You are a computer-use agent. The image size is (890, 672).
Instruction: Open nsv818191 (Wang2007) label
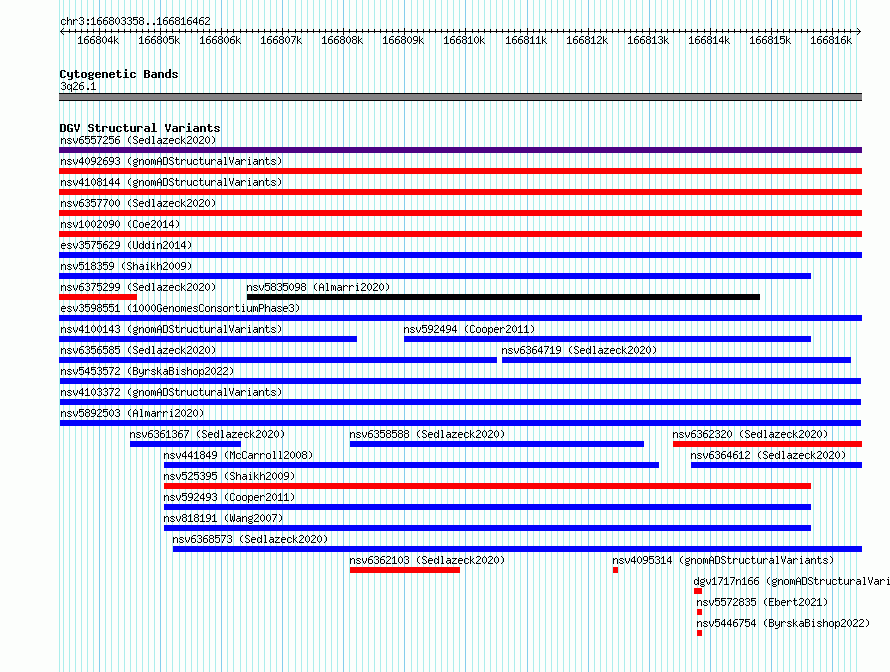pyautogui.click(x=223, y=518)
